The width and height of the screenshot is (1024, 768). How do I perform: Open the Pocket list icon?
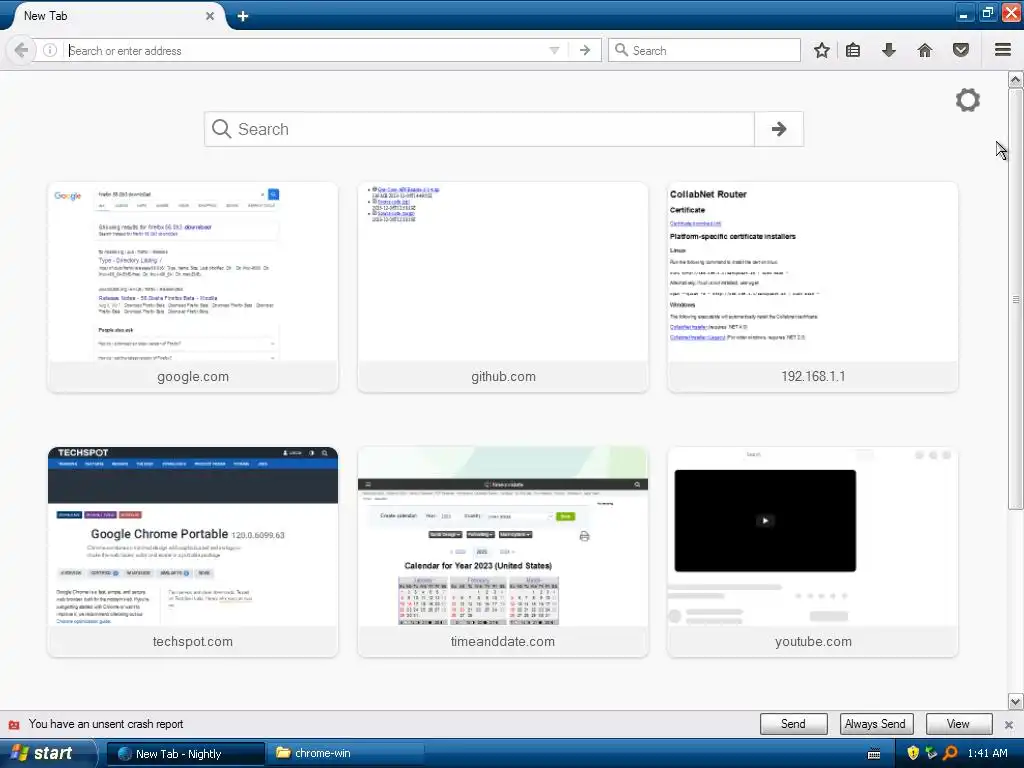(x=961, y=50)
